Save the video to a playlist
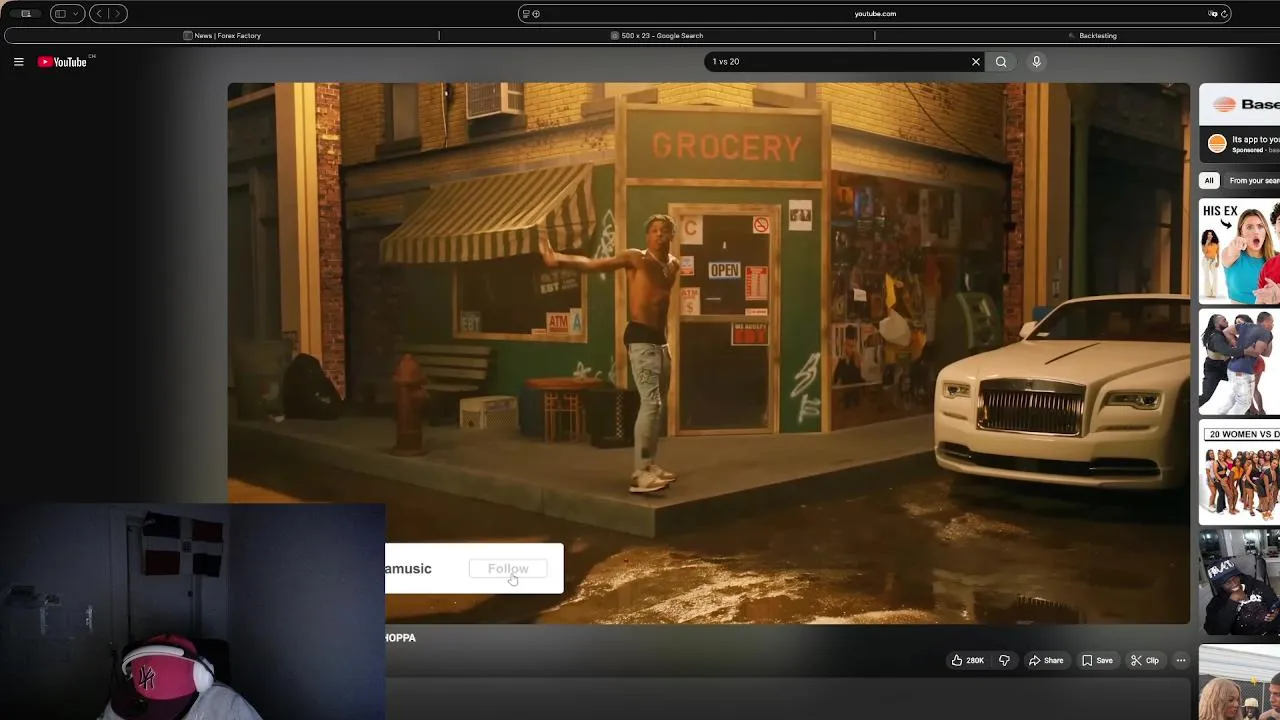Screen dimensions: 1280x720 1097,660
